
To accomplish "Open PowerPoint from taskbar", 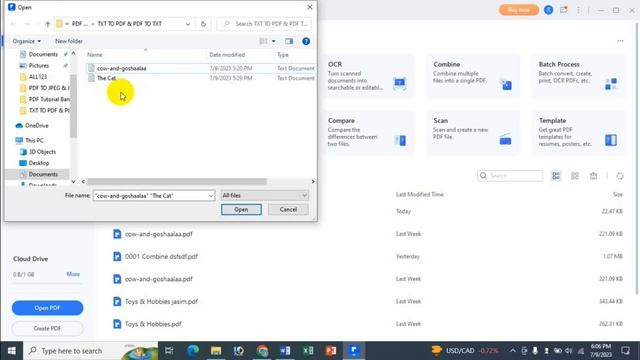I will coord(331,351).
